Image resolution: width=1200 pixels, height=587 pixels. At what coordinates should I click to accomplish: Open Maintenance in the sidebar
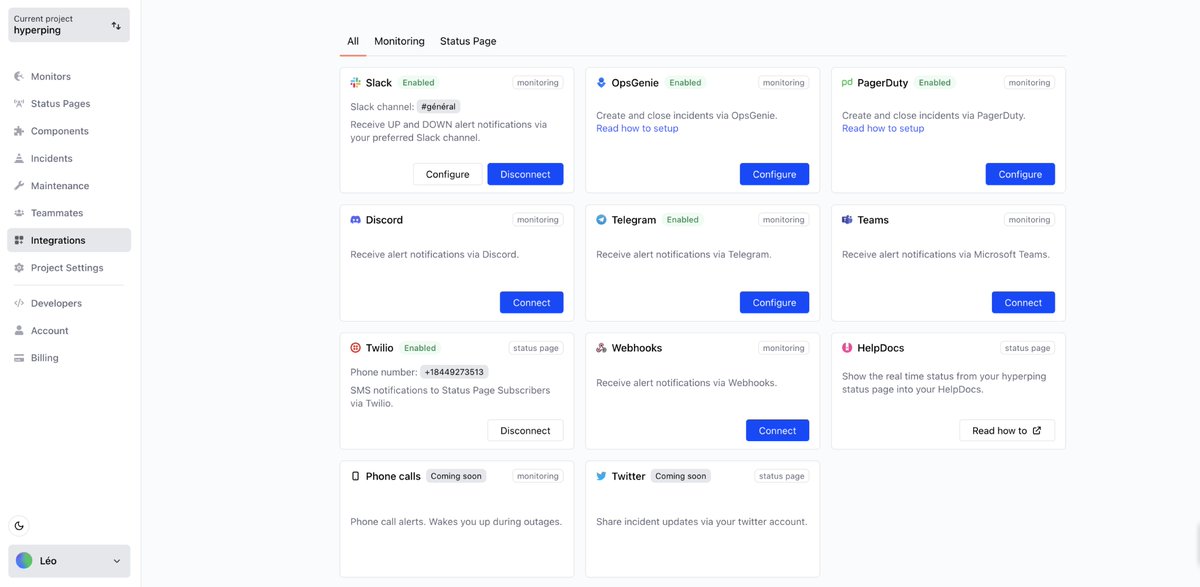69,186
